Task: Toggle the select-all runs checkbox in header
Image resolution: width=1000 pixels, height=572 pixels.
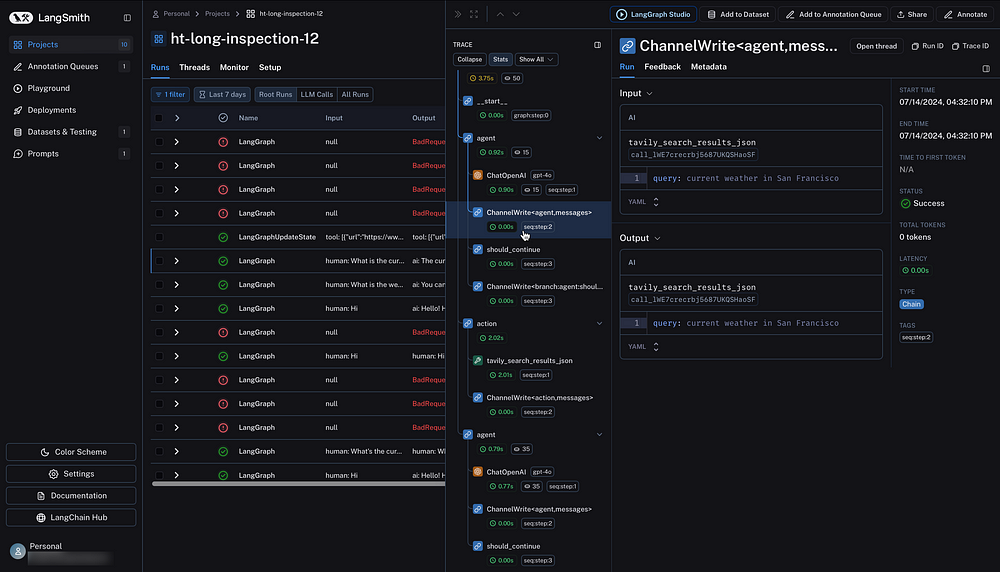Action: pyautogui.click(x=159, y=118)
